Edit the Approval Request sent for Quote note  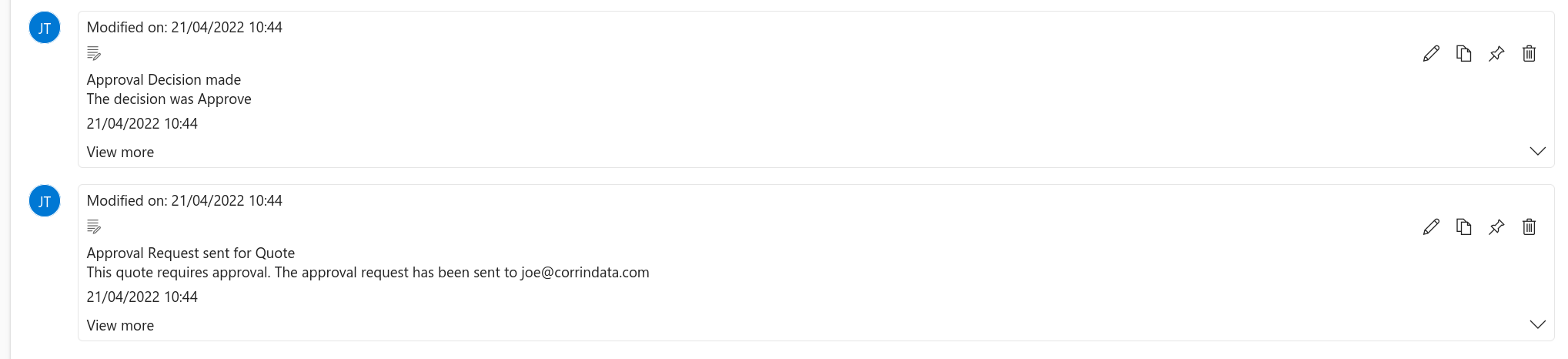pyautogui.click(x=1431, y=227)
